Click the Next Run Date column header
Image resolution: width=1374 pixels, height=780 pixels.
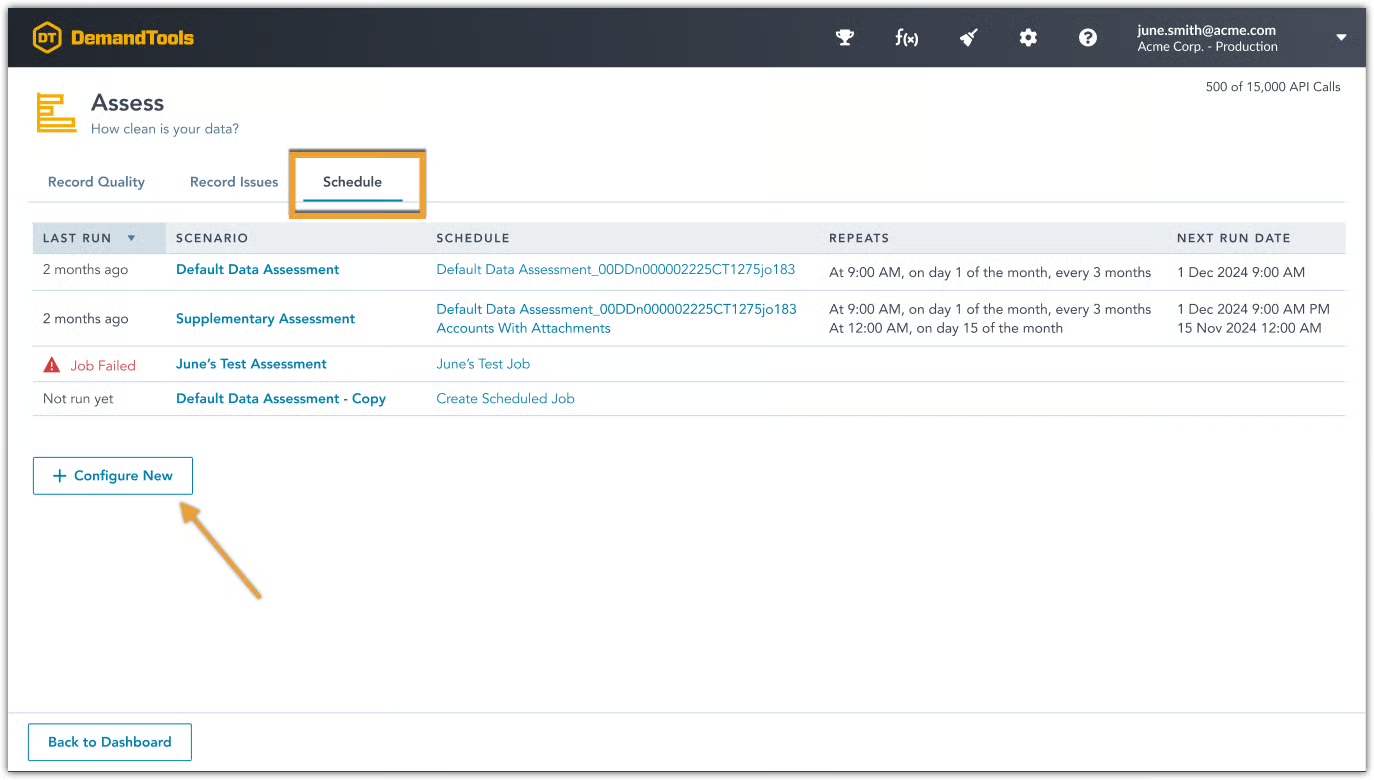click(1234, 238)
